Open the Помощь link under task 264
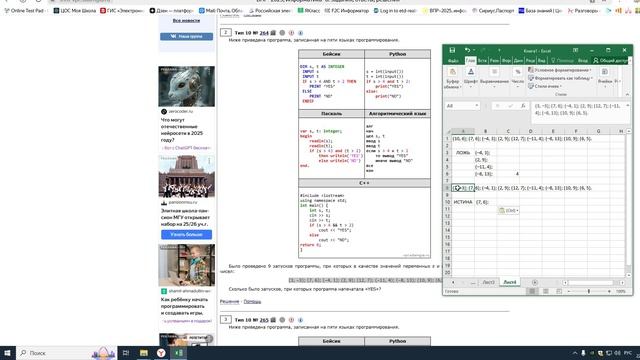The height and width of the screenshot is (360, 640). (252, 302)
